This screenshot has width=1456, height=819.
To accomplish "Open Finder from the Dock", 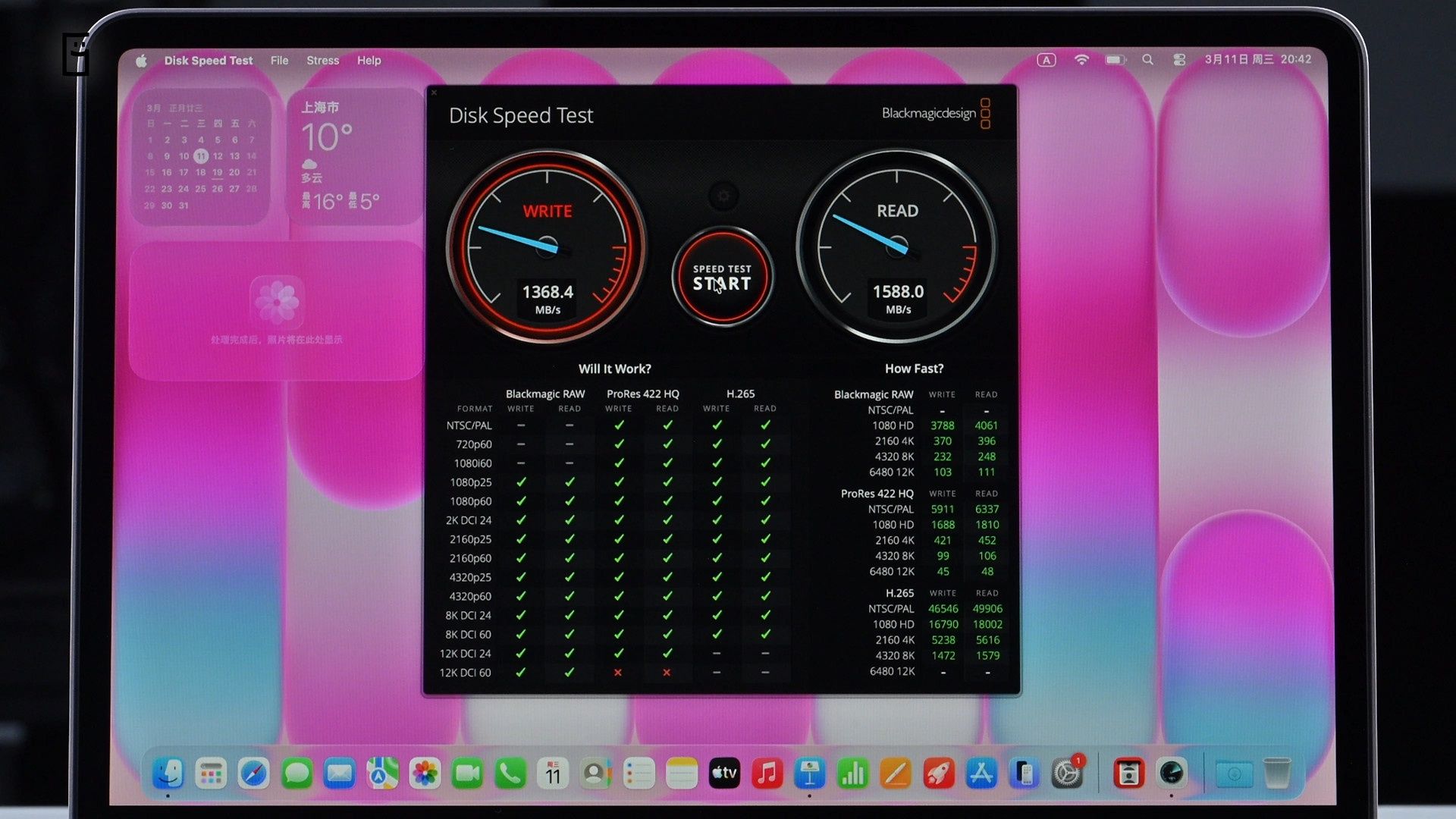I will coord(168,773).
